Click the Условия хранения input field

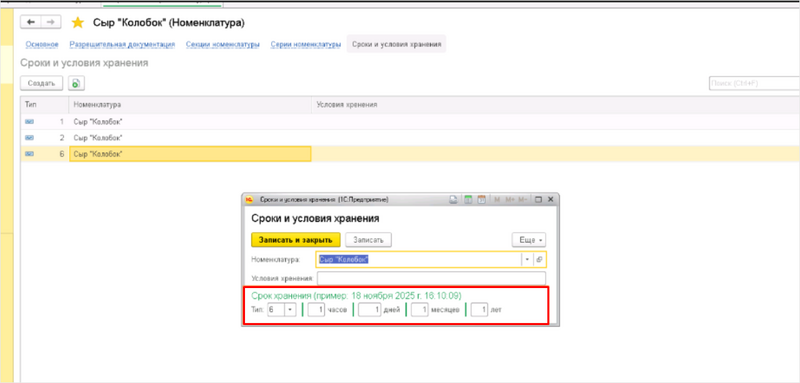pyautogui.click(x=432, y=278)
